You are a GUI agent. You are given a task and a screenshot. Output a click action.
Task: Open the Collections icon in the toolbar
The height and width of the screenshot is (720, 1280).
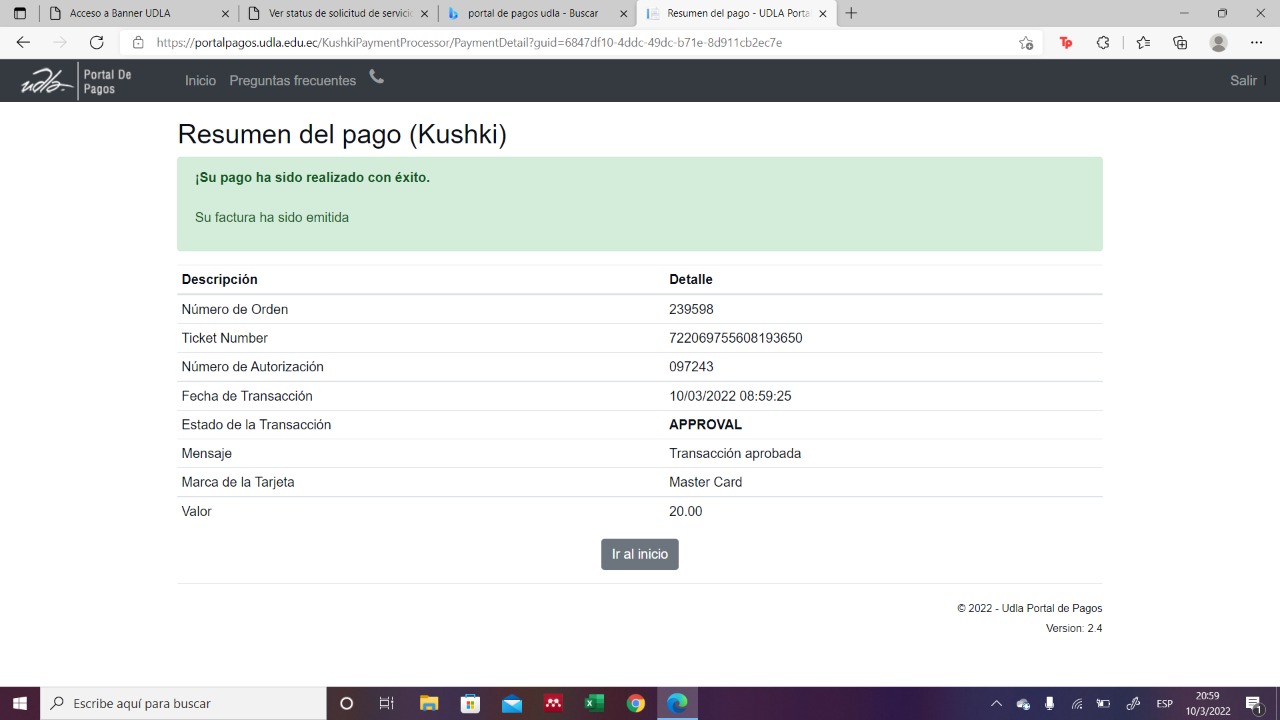coord(1180,43)
